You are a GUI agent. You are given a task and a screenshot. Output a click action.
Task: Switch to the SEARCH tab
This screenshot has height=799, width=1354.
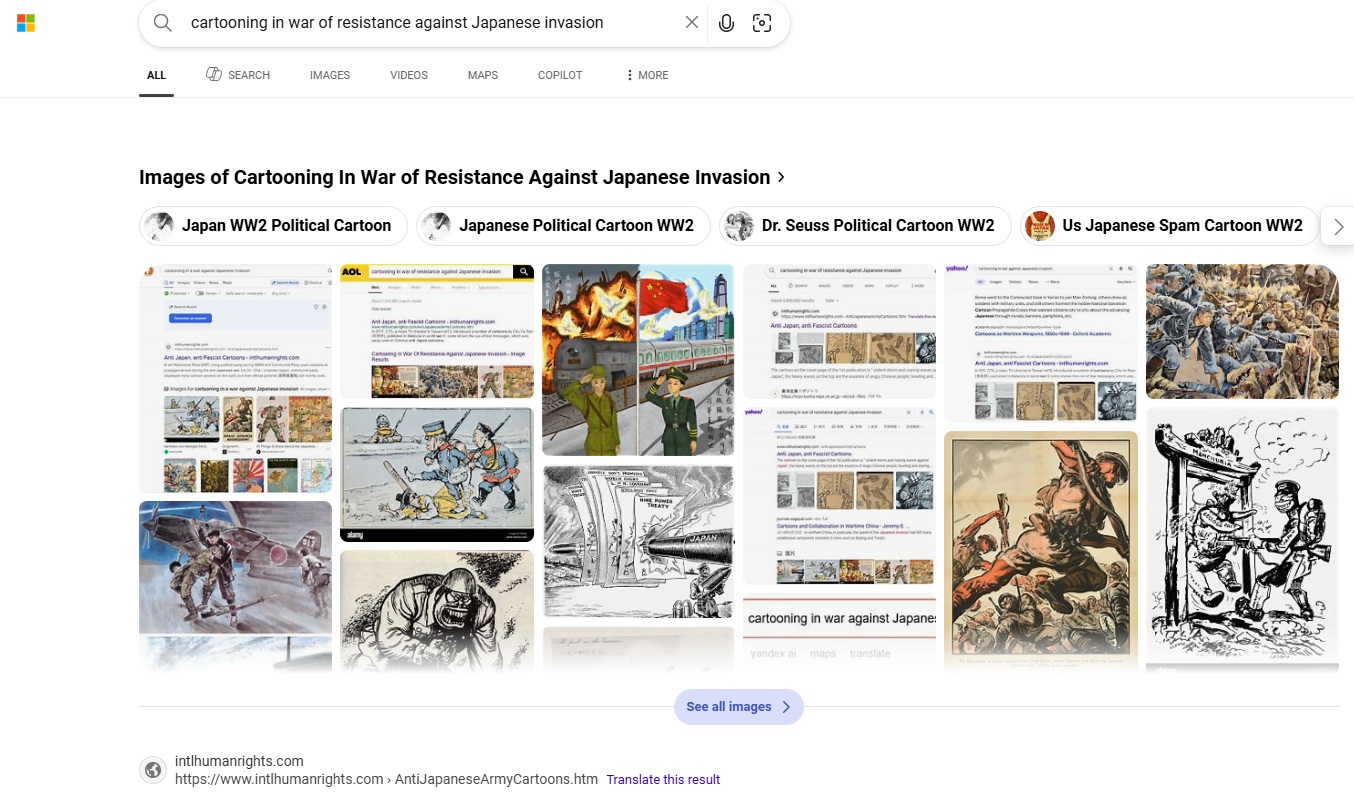coord(238,75)
